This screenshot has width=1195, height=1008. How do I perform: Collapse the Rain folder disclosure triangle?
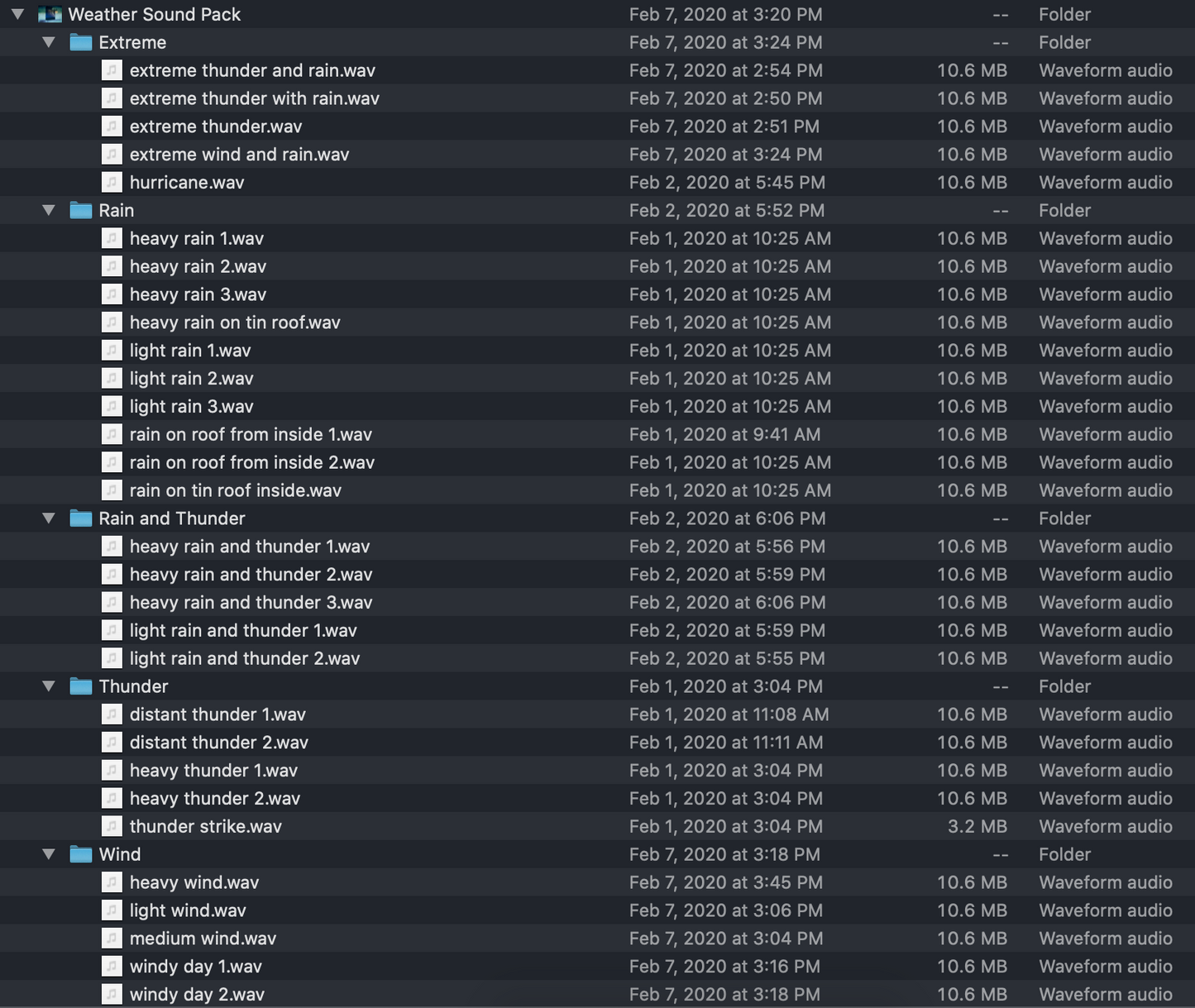coord(49,211)
